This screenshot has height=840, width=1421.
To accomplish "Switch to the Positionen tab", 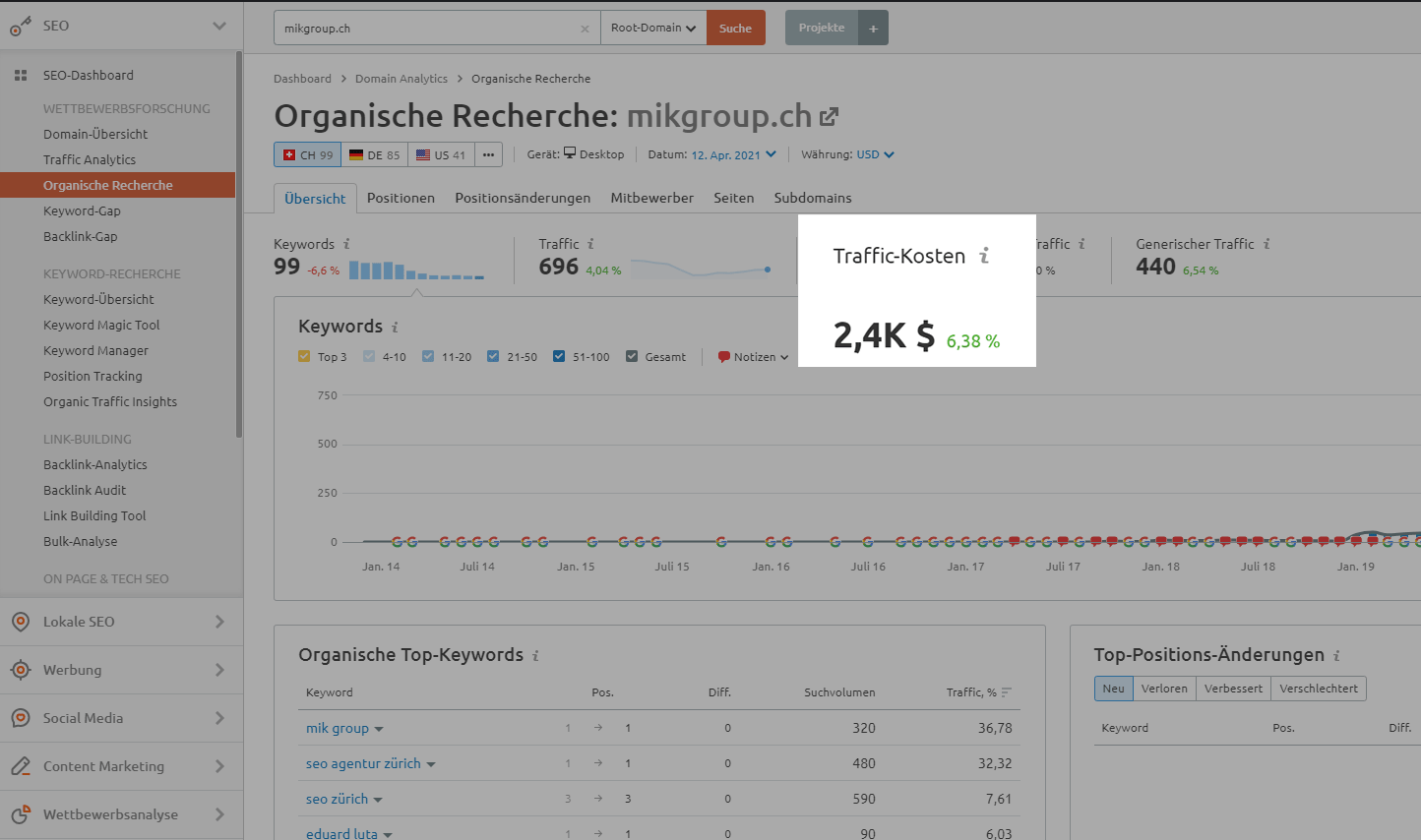I will coord(401,198).
